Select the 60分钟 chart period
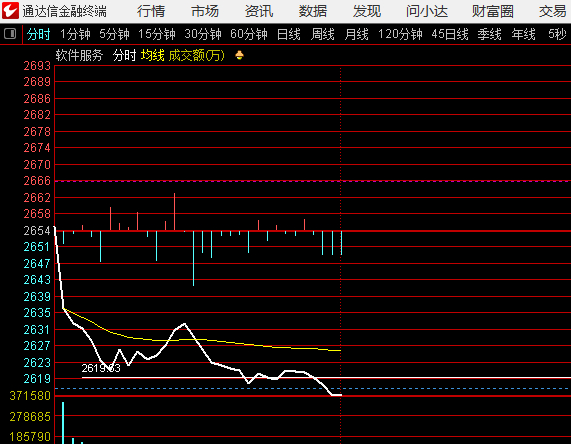 [249, 34]
